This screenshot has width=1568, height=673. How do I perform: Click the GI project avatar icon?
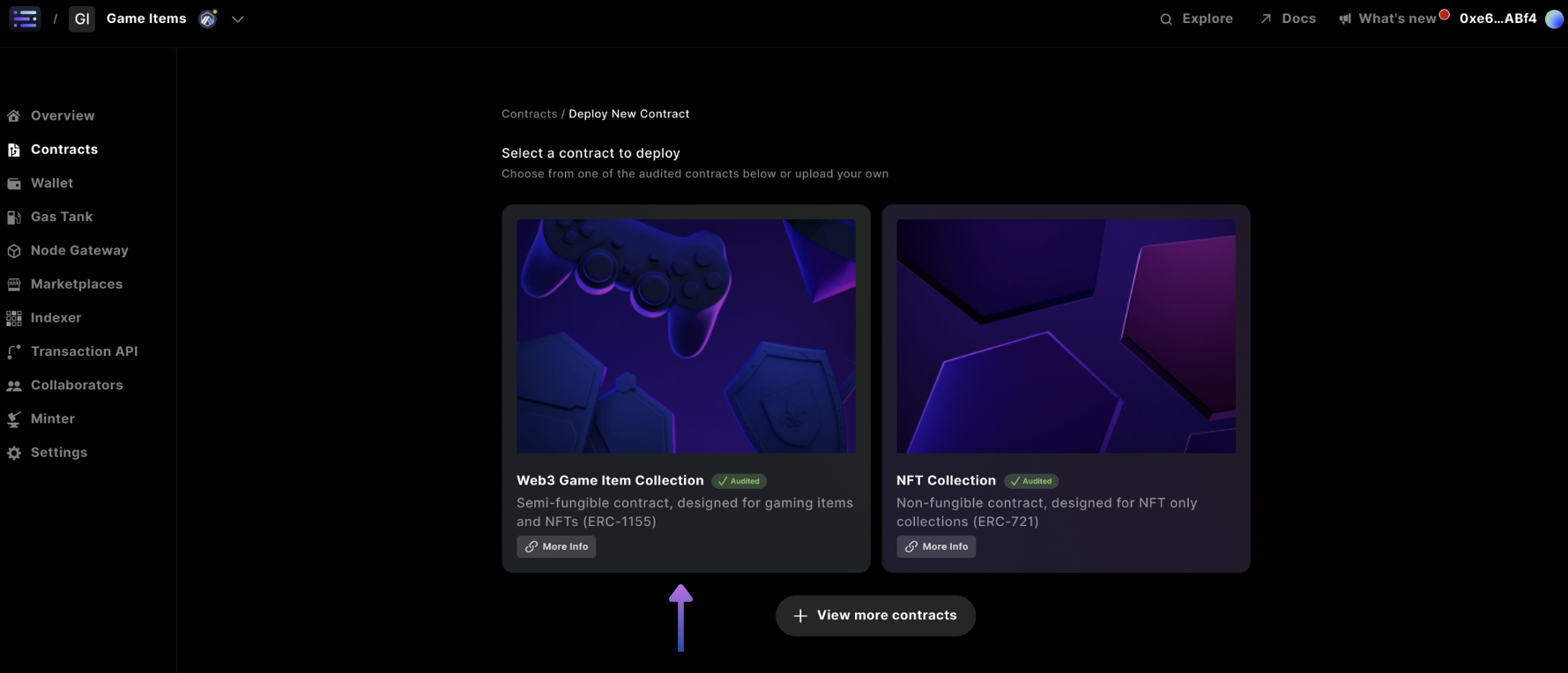click(x=82, y=18)
